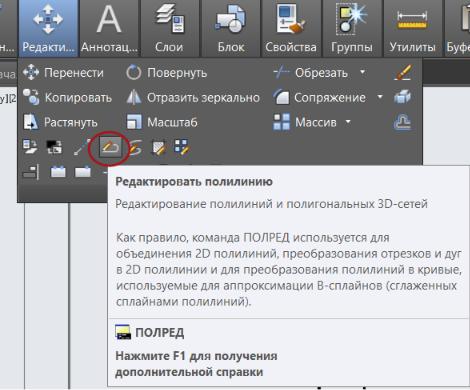This screenshot has width=470, height=390.
Task: Click the Set to ByLayer icon
Action: point(30,147)
